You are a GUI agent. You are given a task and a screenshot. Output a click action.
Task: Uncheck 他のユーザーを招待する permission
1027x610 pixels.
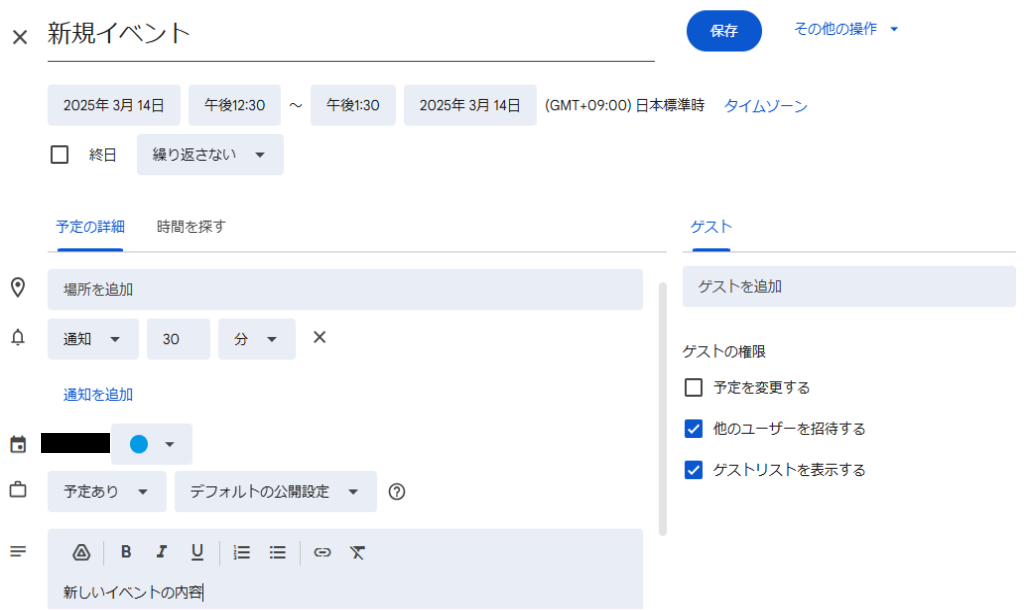point(694,429)
